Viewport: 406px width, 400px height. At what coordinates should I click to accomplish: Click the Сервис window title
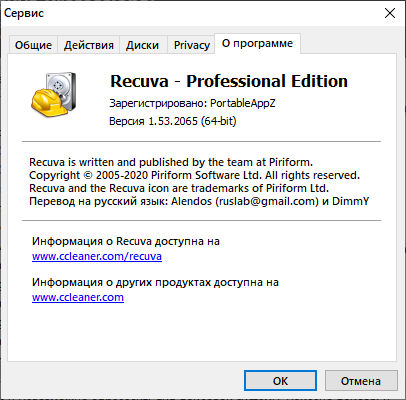coord(24,13)
